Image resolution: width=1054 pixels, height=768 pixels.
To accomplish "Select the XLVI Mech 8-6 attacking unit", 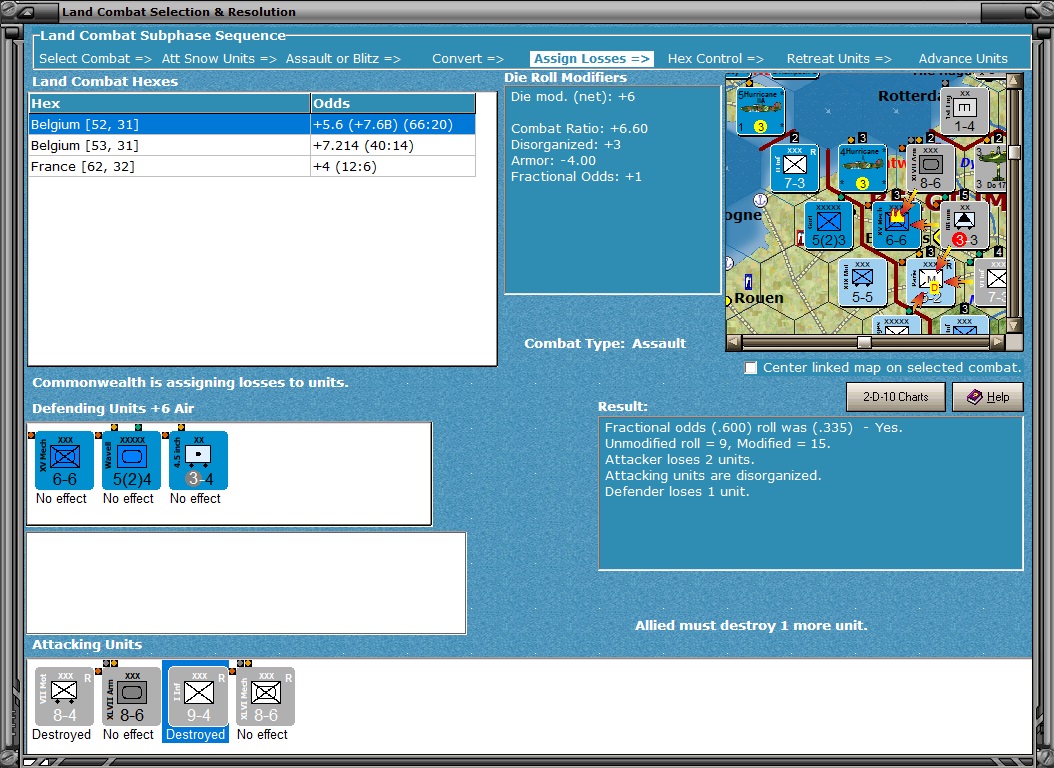I will pos(265,696).
